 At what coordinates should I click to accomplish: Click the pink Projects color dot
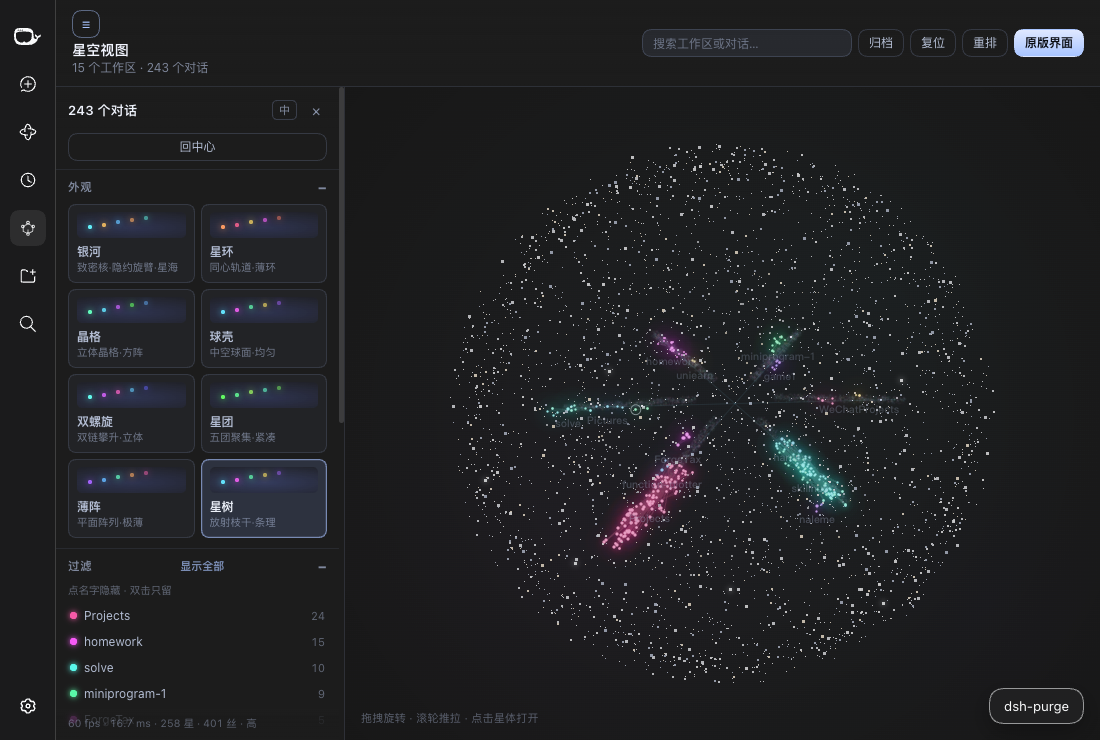pos(73,616)
